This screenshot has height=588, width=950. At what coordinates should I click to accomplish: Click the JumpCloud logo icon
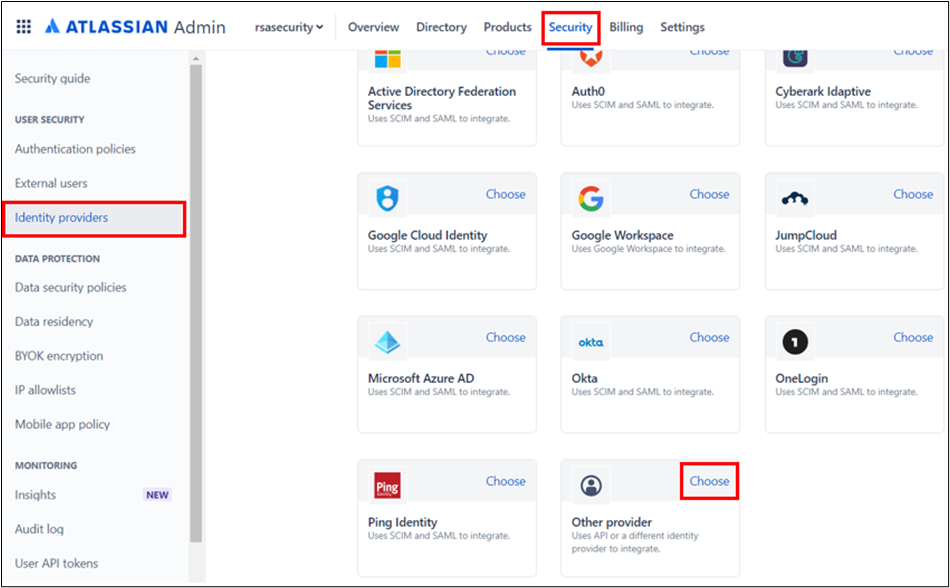pos(795,199)
